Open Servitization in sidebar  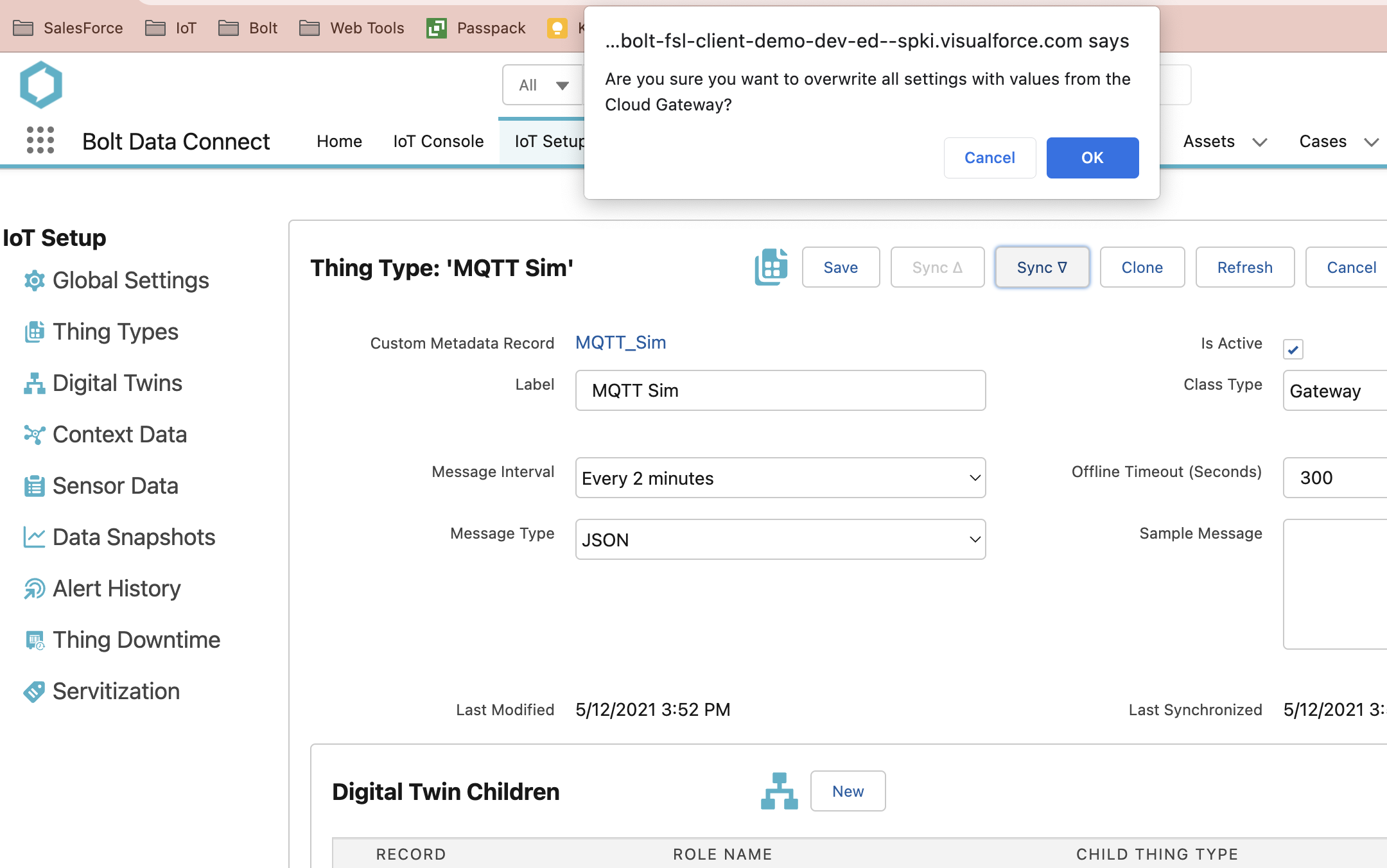(116, 691)
